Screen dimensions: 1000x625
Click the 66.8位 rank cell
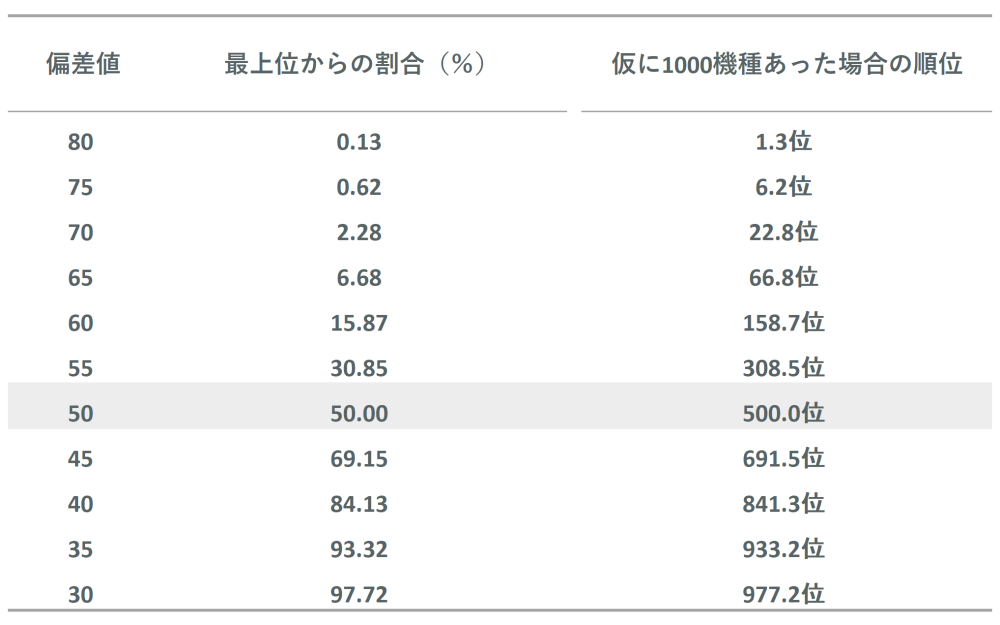(784, 278)
